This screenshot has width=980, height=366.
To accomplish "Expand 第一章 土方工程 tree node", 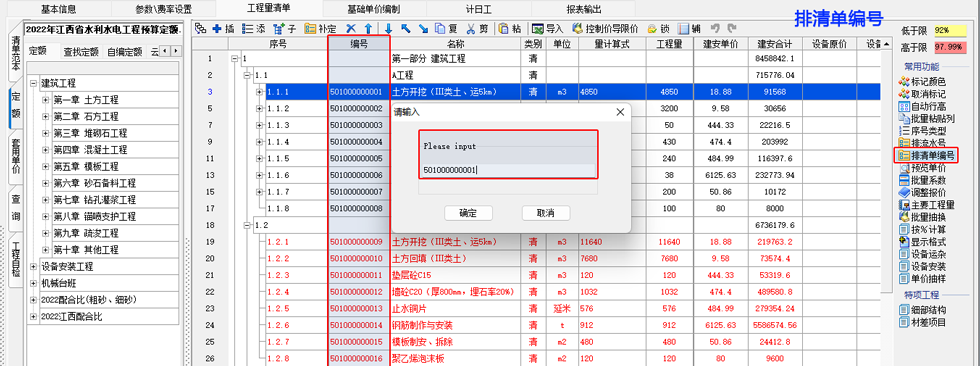I will (x=45, y=100).
